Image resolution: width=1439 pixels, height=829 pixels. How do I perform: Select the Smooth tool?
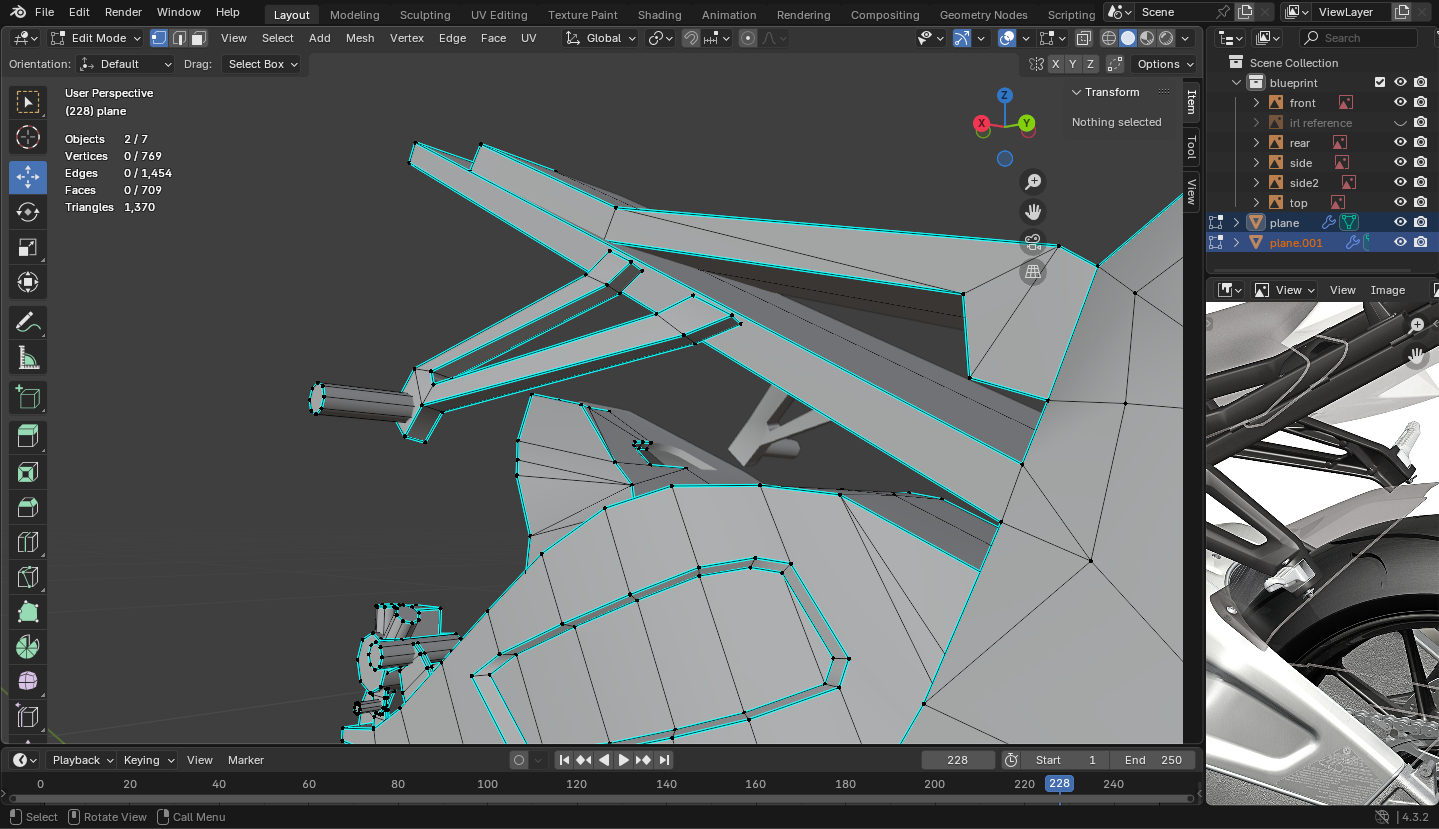point(28,682)
